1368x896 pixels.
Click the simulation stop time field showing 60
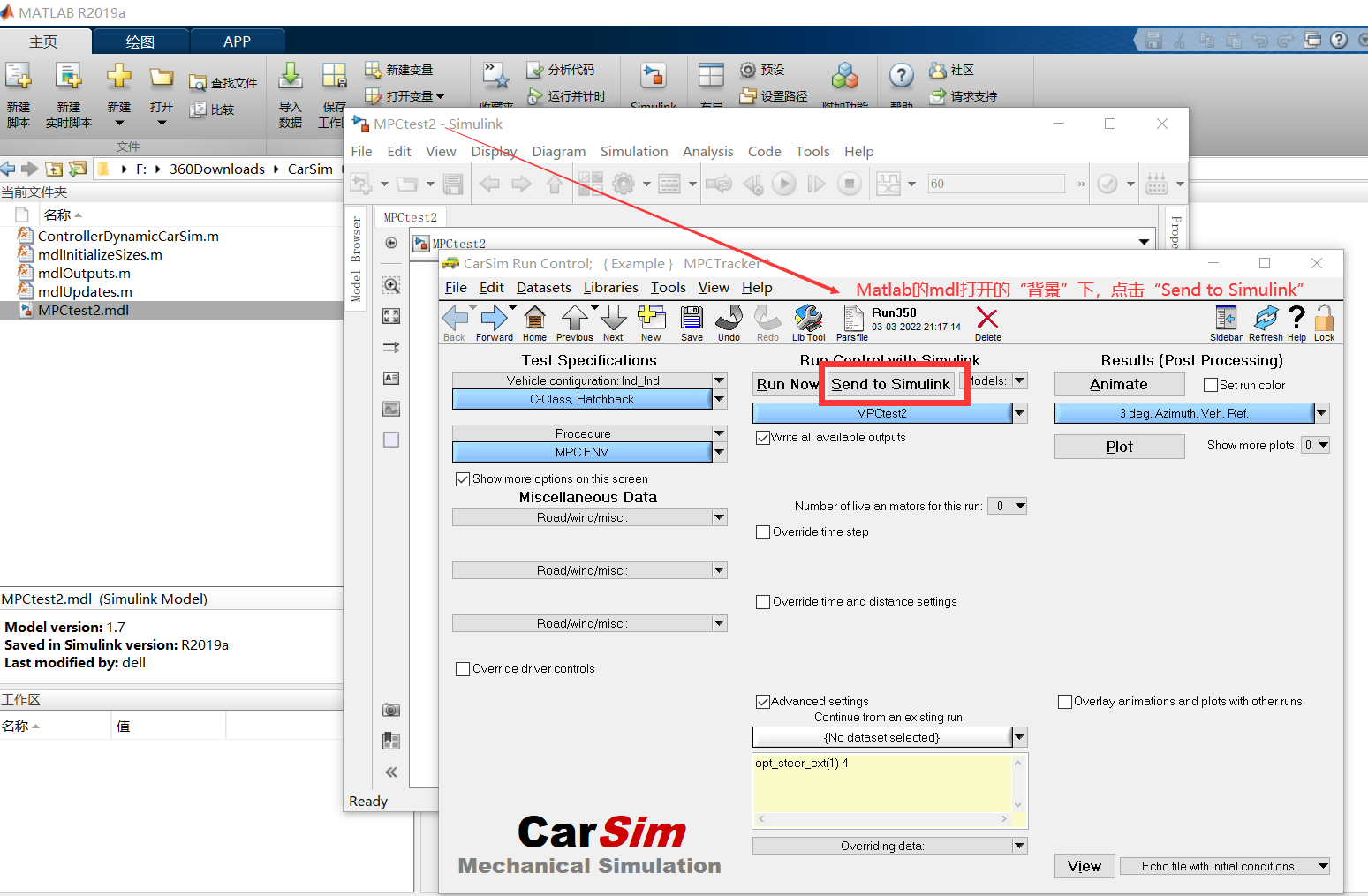(995, 183)
